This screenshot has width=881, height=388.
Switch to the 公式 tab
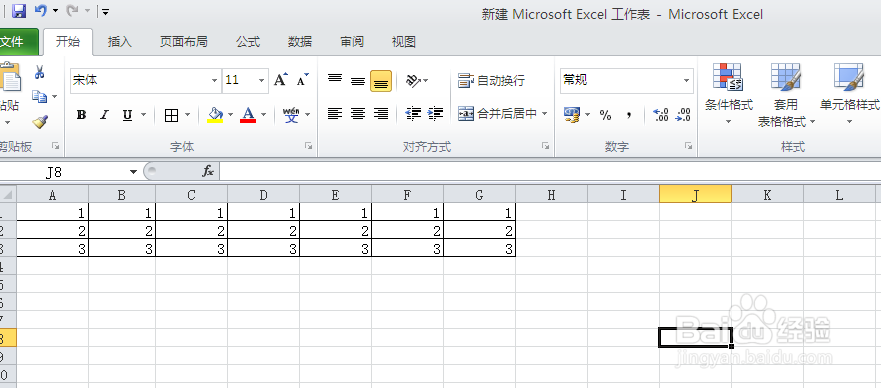pyautogui.click(x=248, y=42)
